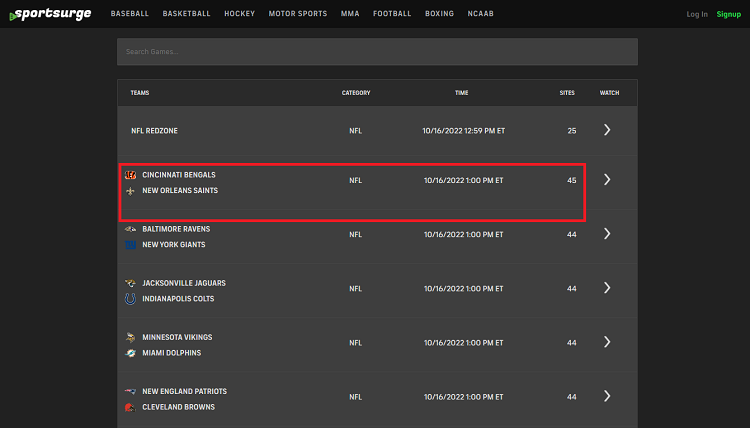Click the Miami Dolphins team logo
Screen dimensions: 750x428
130,353
